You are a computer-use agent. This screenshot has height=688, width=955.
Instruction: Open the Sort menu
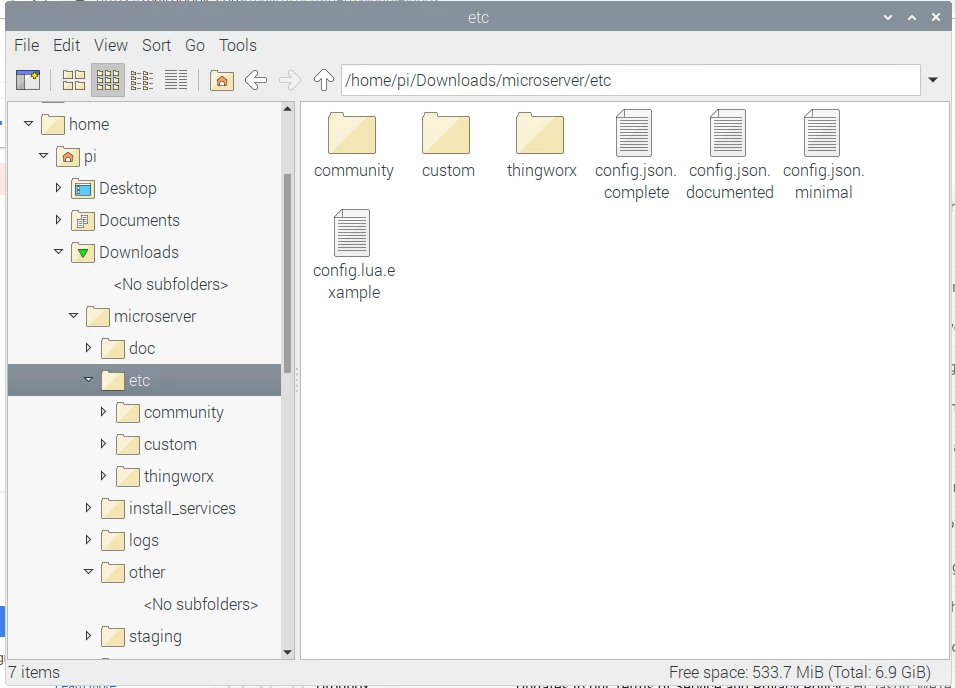coord(157,45)
